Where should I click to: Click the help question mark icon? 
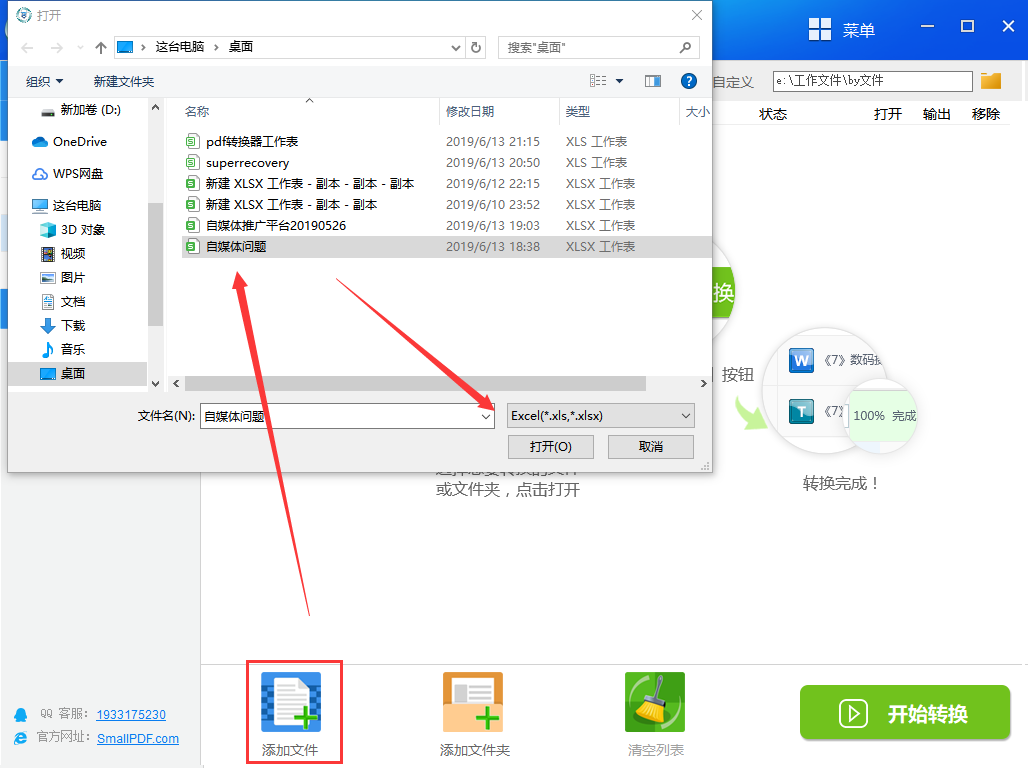coord(688,81)
